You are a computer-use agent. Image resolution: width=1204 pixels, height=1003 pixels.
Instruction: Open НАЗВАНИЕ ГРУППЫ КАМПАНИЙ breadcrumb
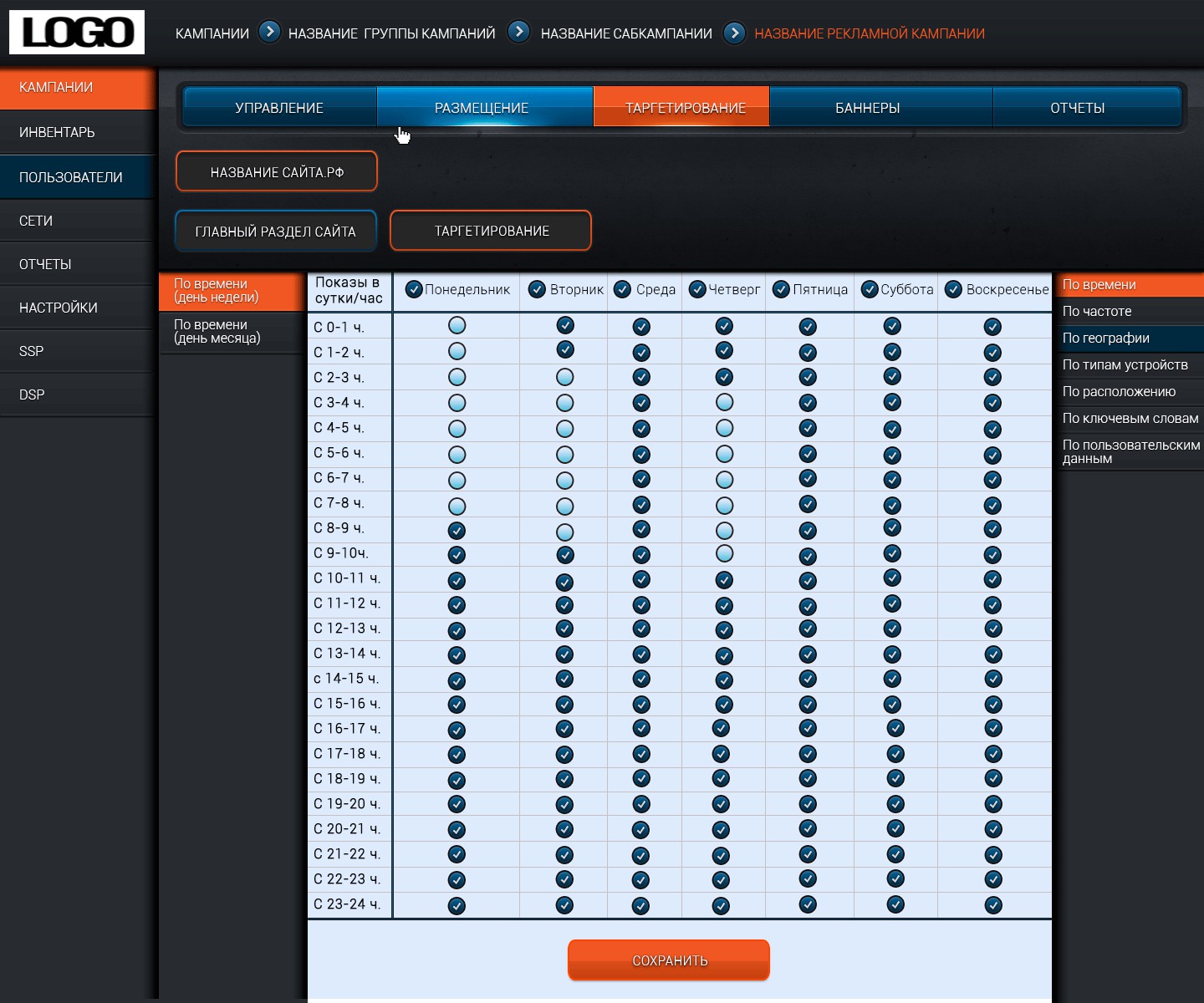(x=391, y=33)
